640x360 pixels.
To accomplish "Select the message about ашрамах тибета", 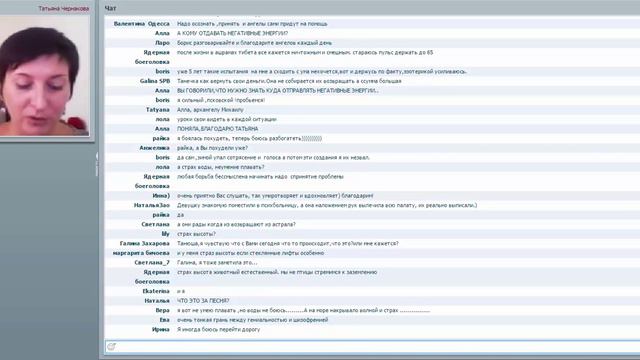I will coord(305,52).
